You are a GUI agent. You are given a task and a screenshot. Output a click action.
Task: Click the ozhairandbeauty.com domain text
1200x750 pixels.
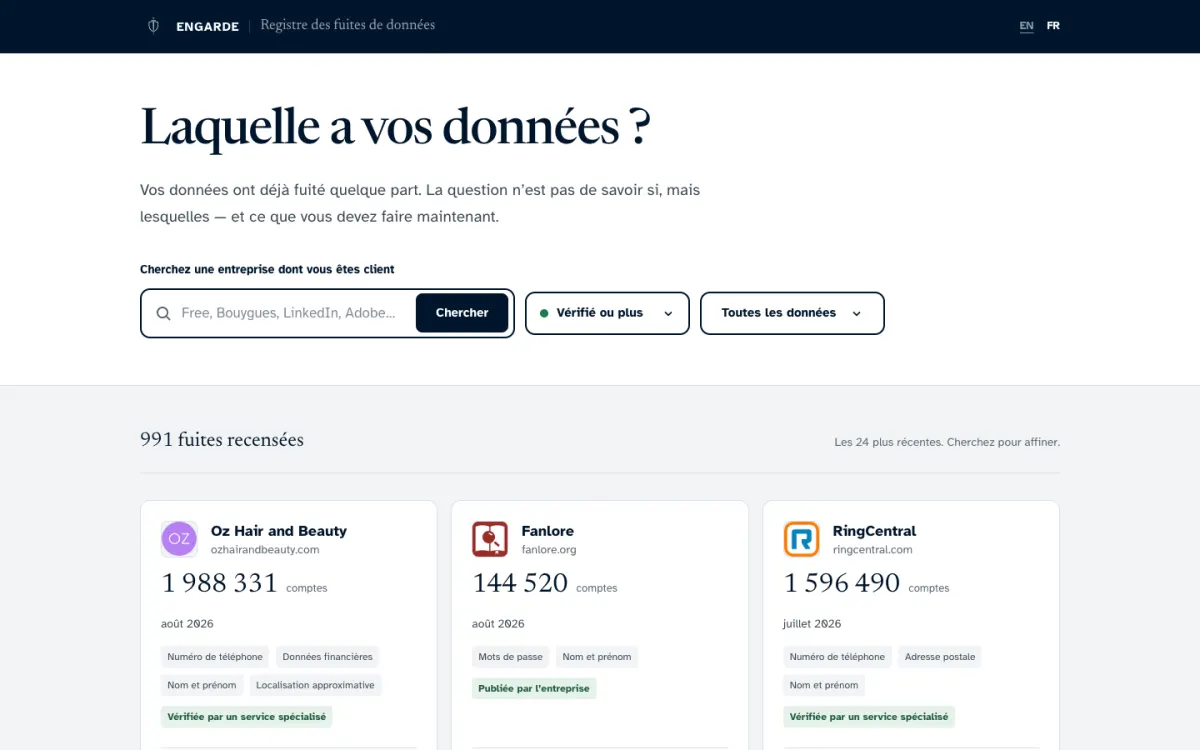click(x=265, y=550)
